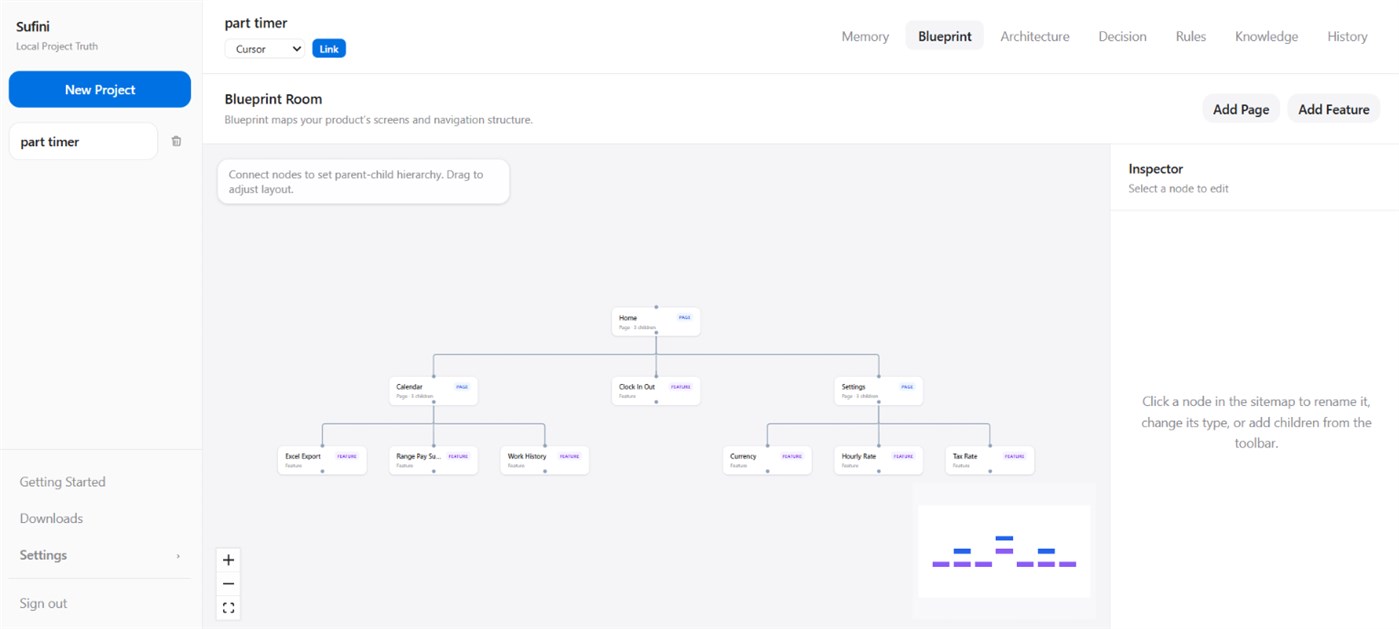Select the Currency feature node

click(x=768, y=460)
